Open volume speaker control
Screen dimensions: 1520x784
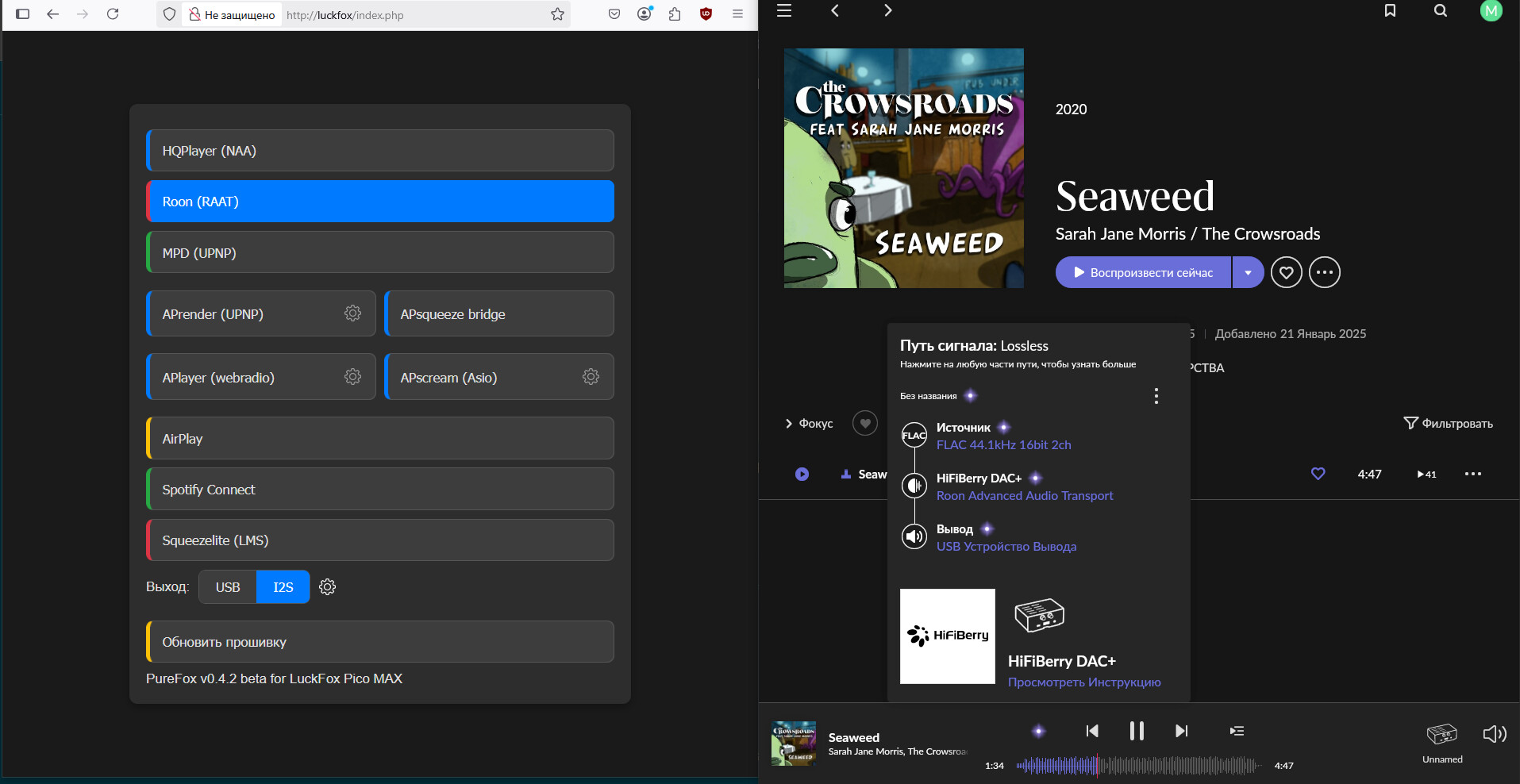(1495, 734)
